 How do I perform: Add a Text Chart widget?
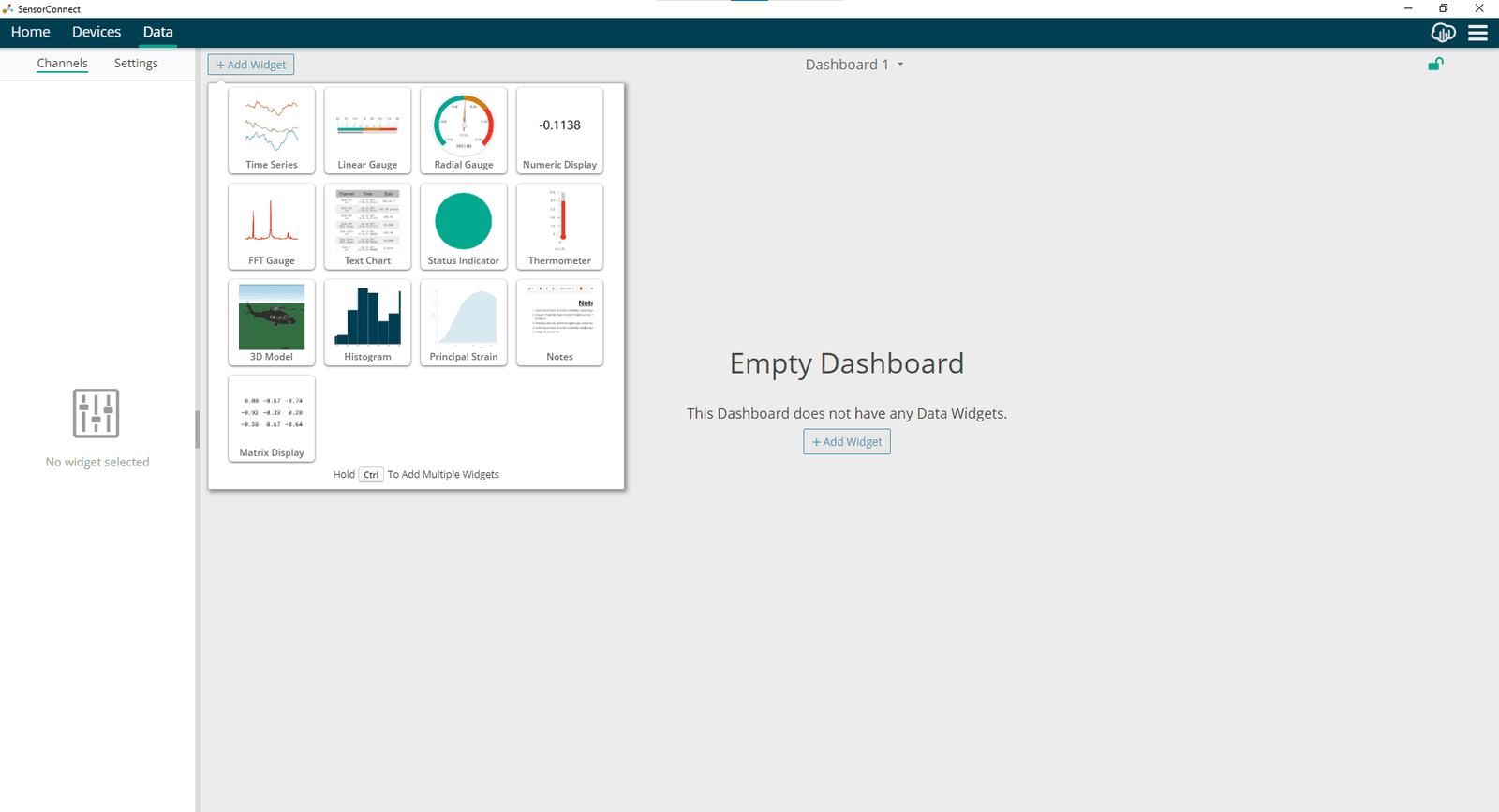[367, 227]
